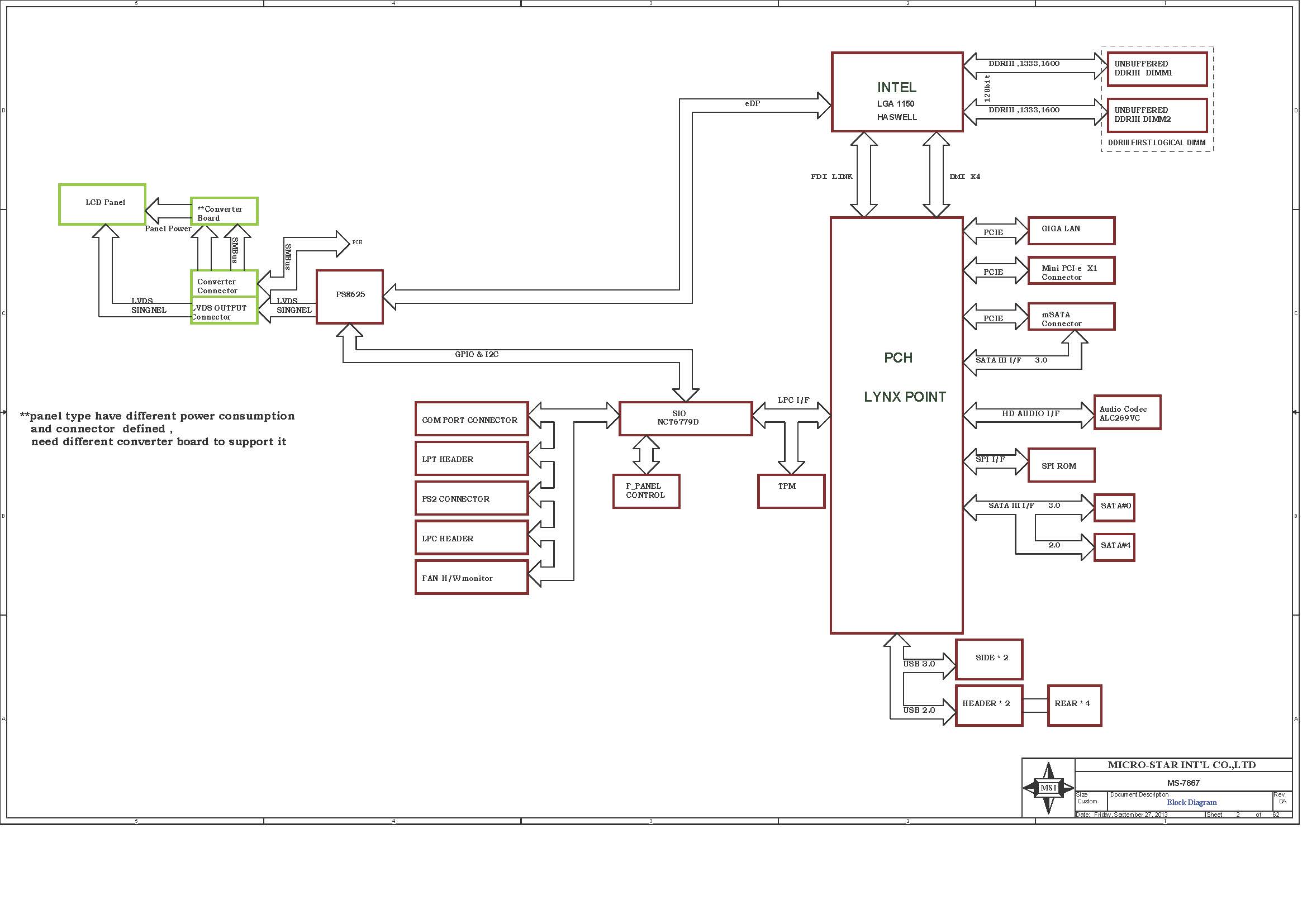Image resolution: width=1307 pixels, height=924 pixels.
Task: Click the **Converter Board block
Action: pos(224,211)
